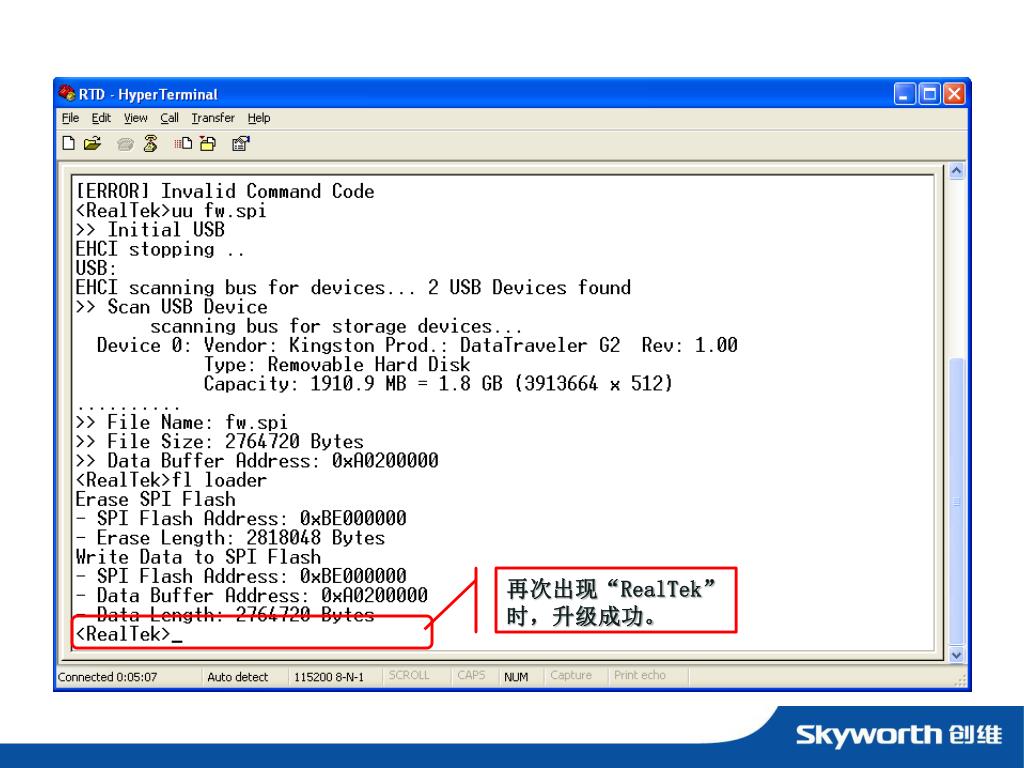Viewport: 1024px width, 768px height.
Task: Click the NUM status indicator
Action: pyautogui.click(x=516, y=677)
